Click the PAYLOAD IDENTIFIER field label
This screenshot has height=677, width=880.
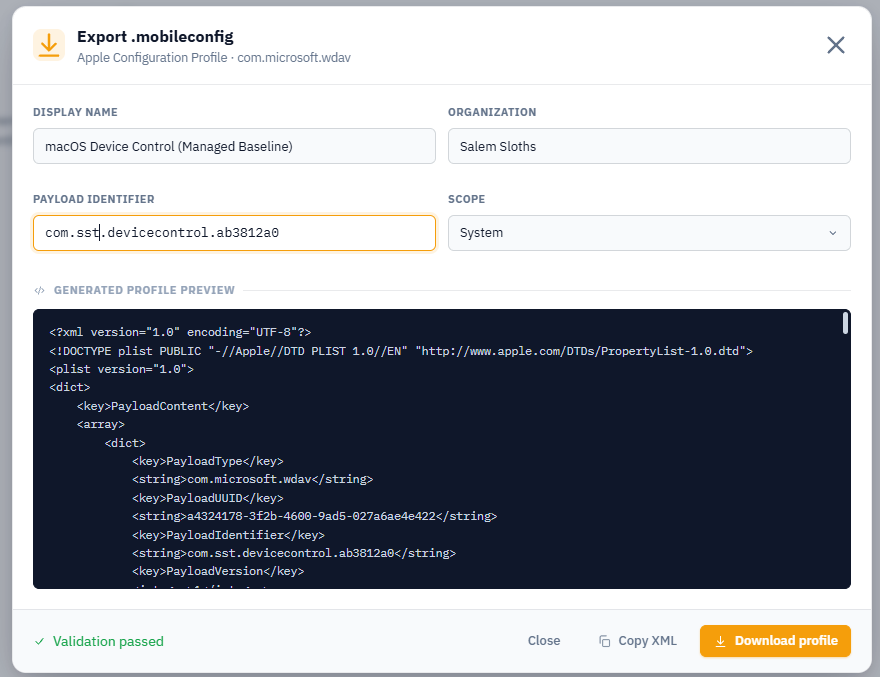point(94,199)
